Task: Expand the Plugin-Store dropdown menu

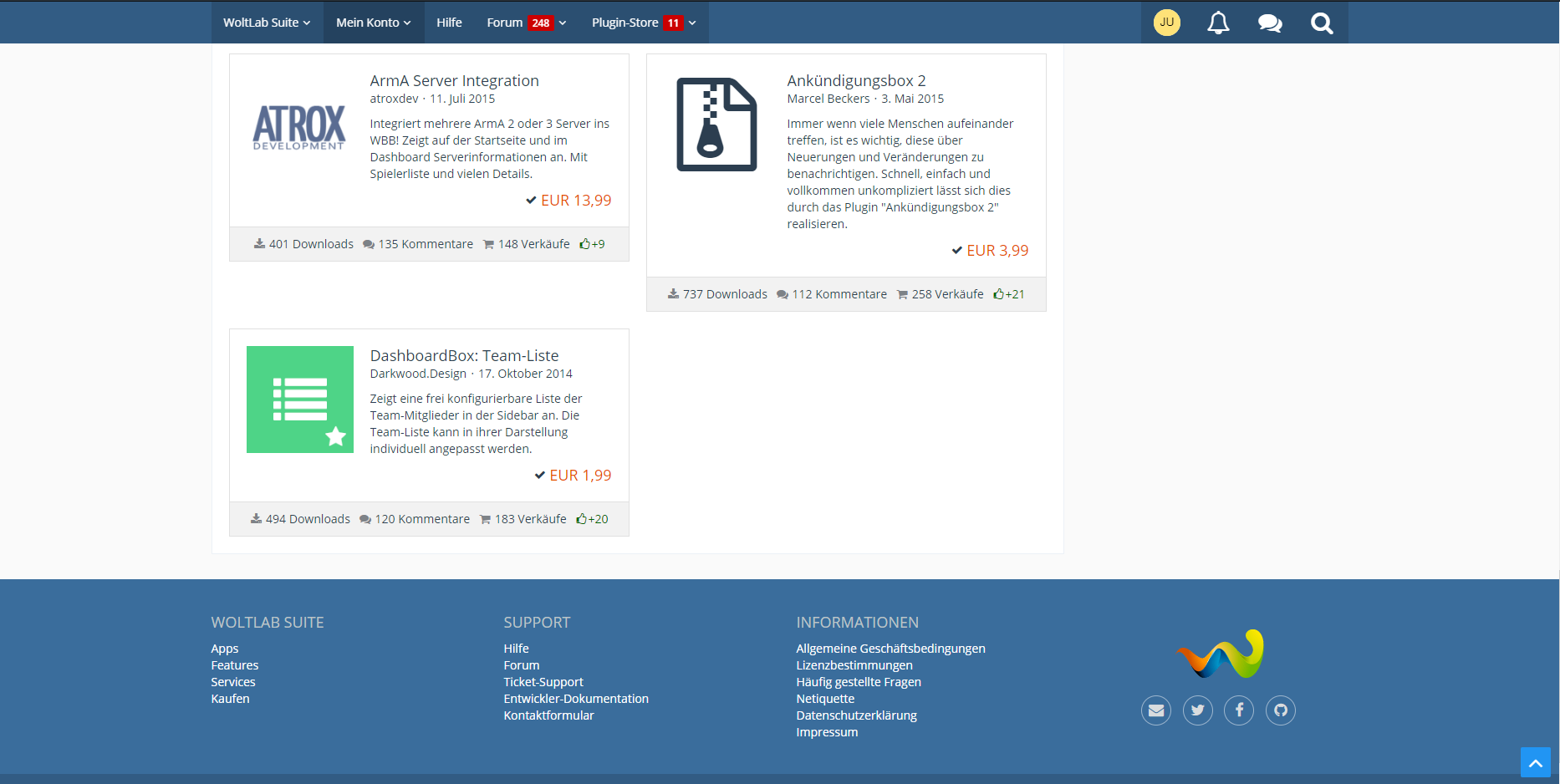Action: tap(644, 23)
